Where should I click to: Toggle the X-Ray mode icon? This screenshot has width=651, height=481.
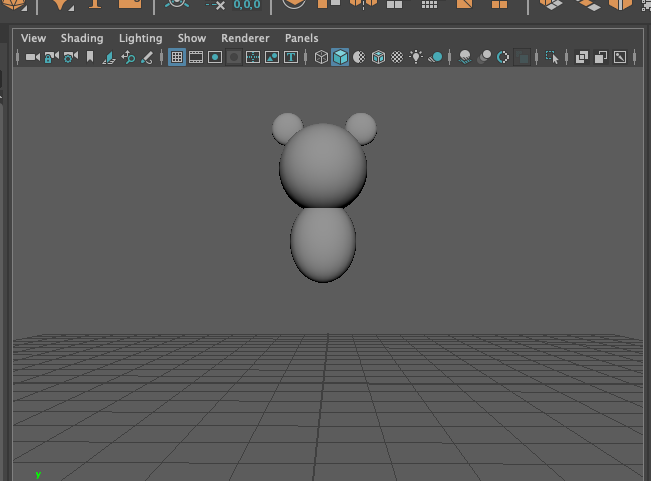point(582,57)
